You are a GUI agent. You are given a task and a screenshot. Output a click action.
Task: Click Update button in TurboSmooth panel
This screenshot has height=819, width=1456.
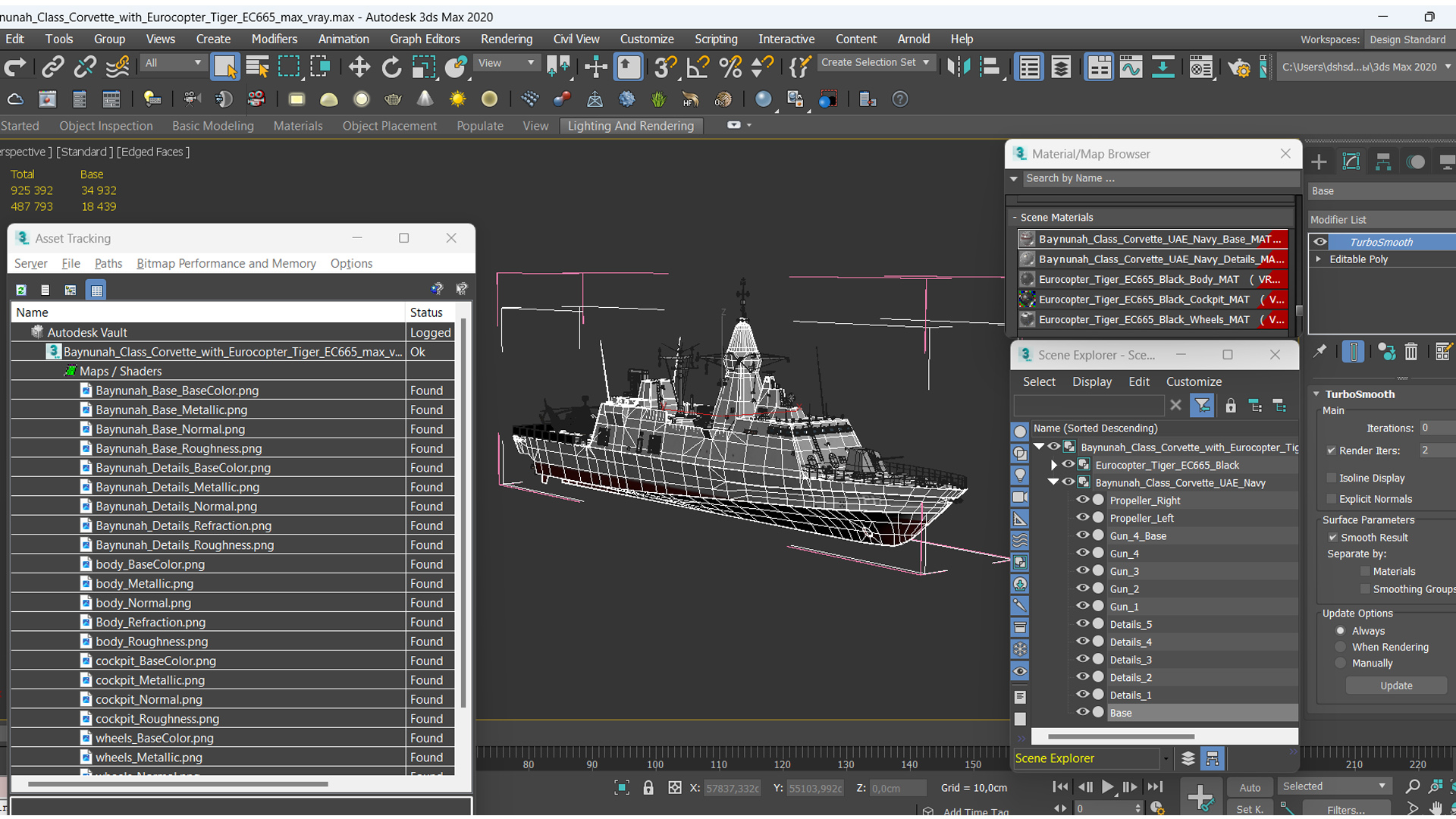[1395, 685]
